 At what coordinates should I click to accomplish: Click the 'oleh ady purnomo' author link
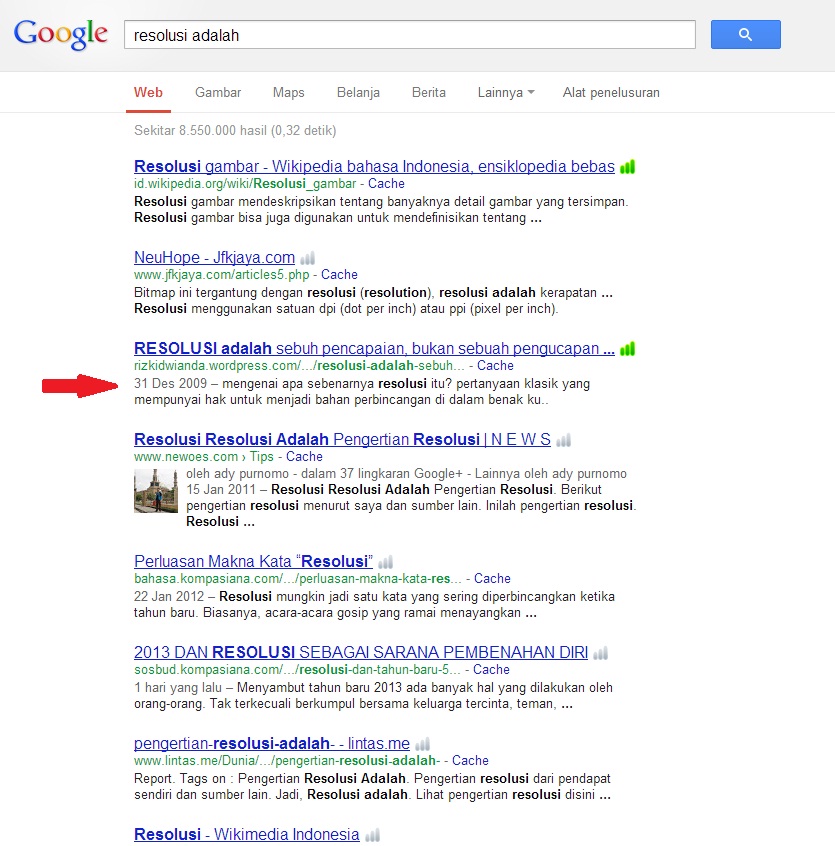tap(237, 474)
